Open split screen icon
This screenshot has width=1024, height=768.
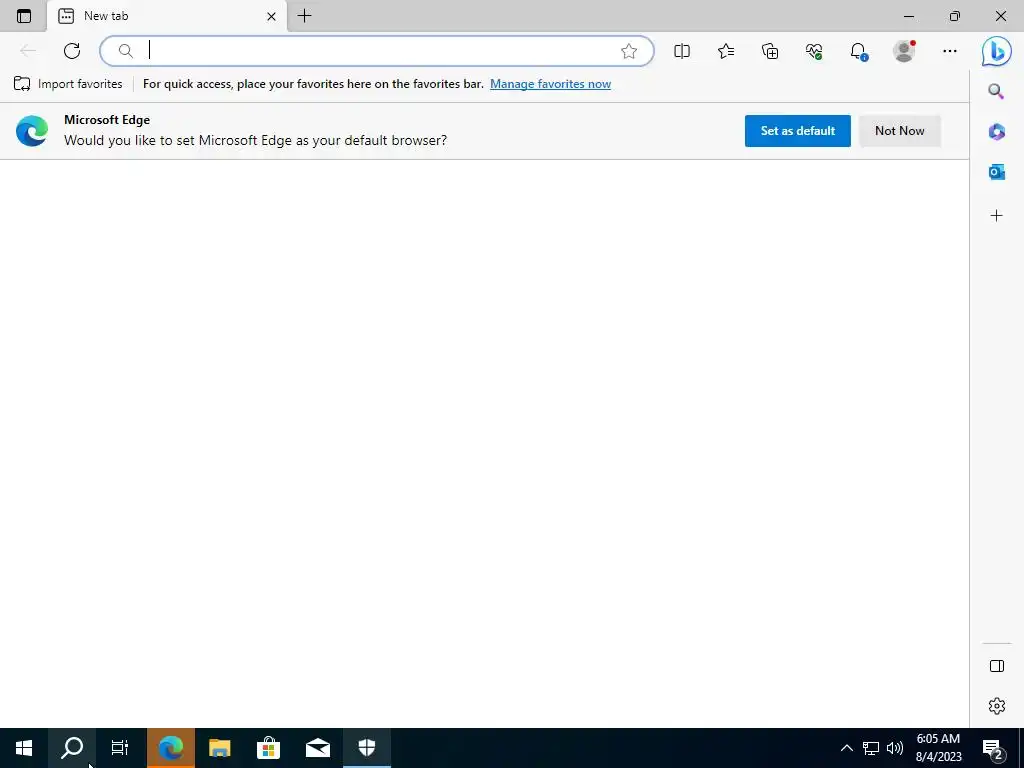click(682, 51)
